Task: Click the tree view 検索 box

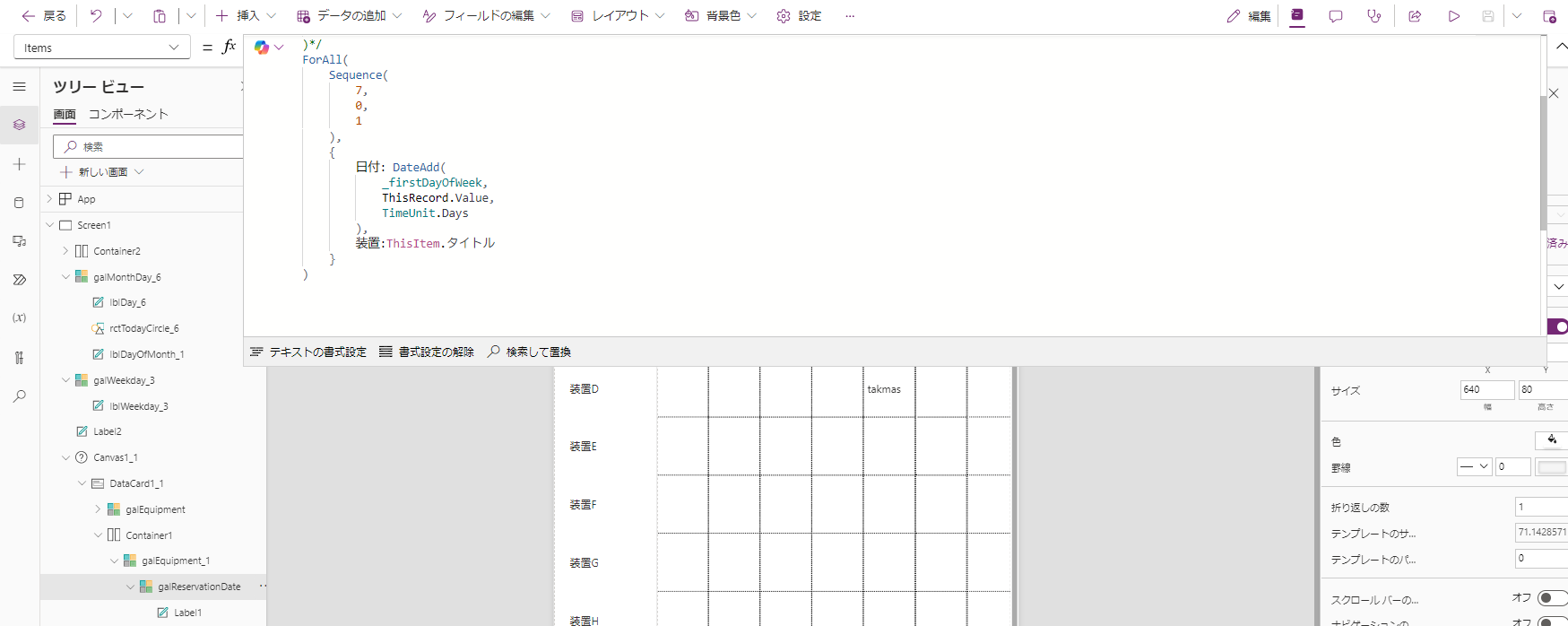Action: [149, 146]
